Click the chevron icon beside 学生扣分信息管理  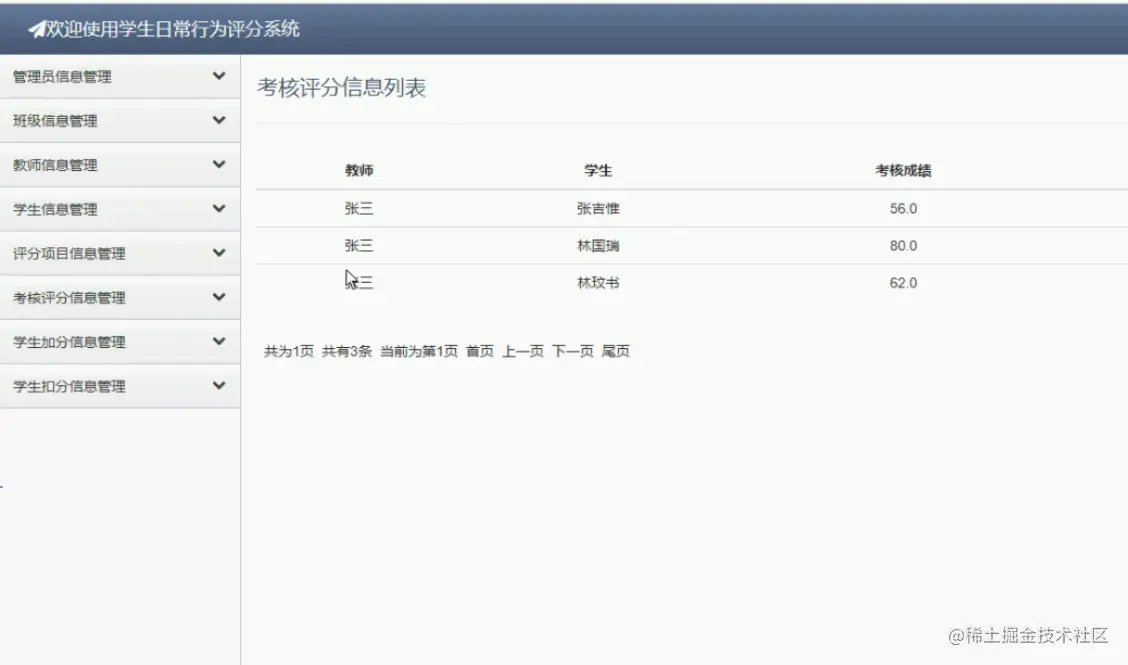(219, 386)
